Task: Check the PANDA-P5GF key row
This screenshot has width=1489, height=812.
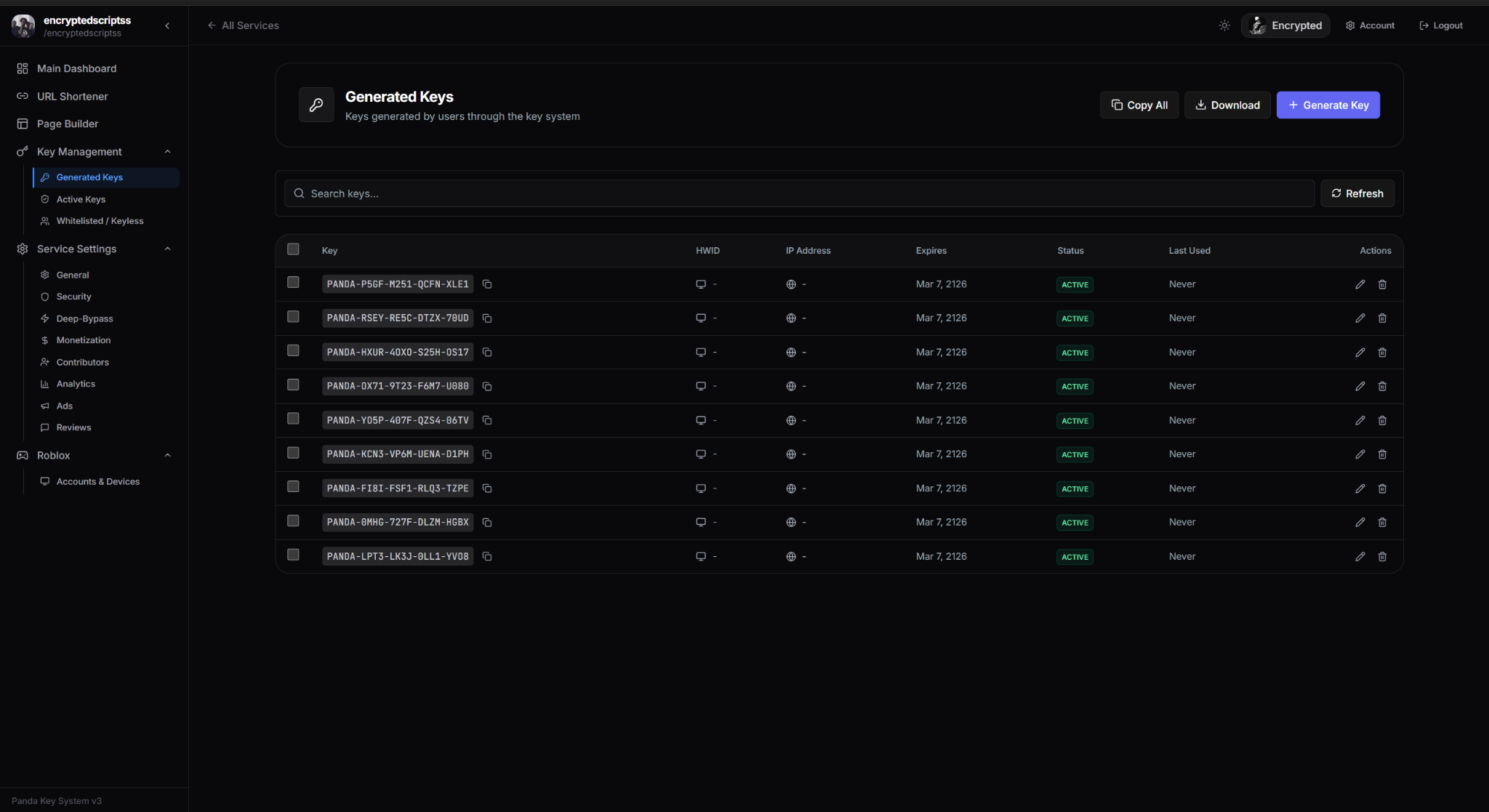Action: click(x=293, y=282)
